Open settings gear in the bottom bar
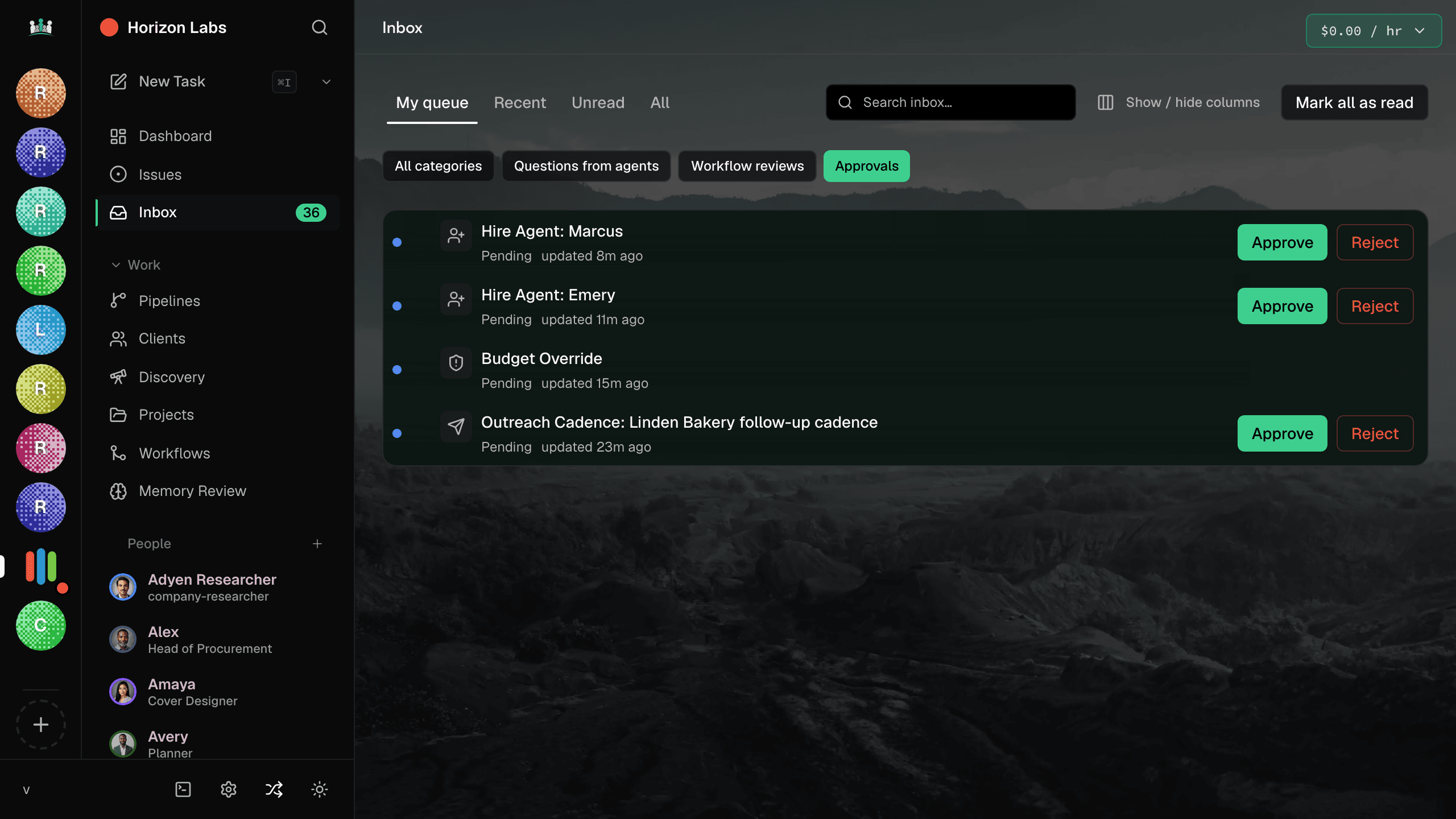 229,789
